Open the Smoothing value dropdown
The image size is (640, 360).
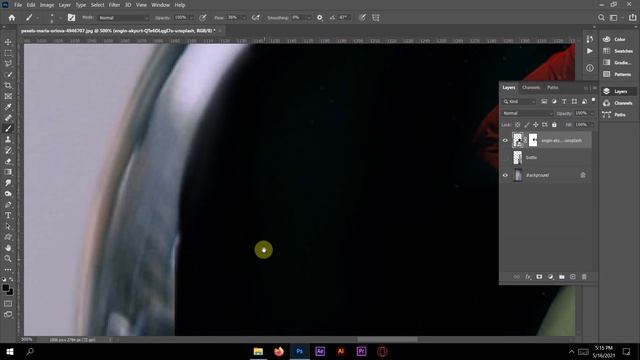point(309,18)
